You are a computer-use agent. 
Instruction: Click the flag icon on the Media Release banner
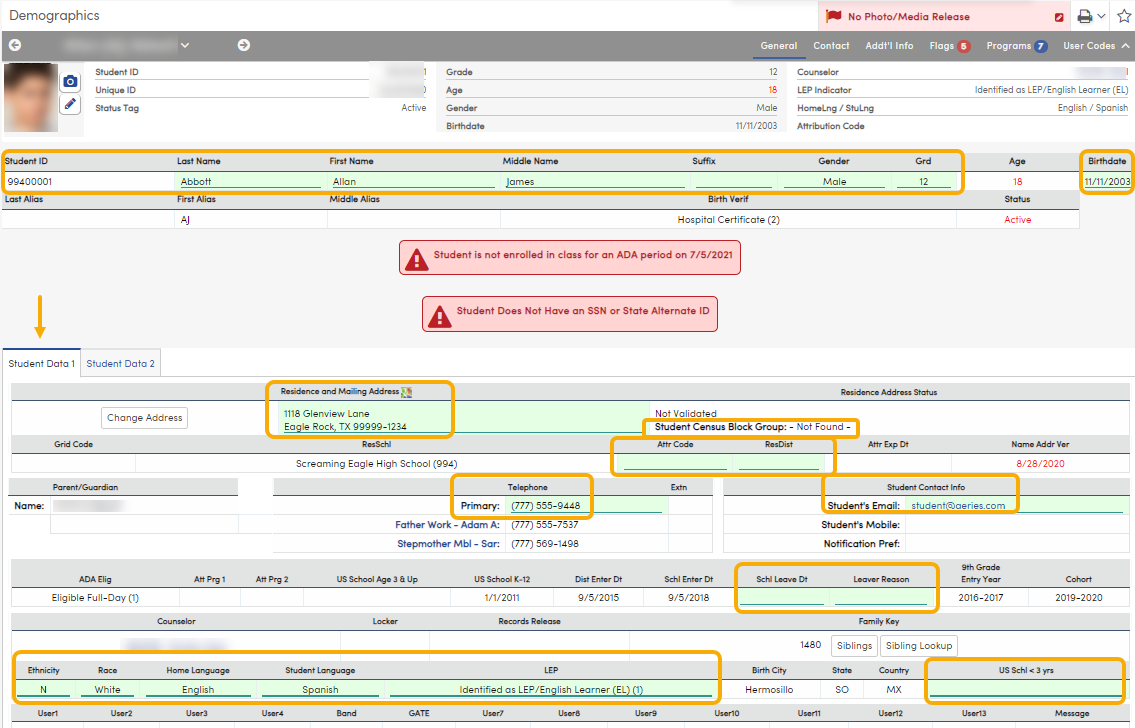[x=833, y=16]
